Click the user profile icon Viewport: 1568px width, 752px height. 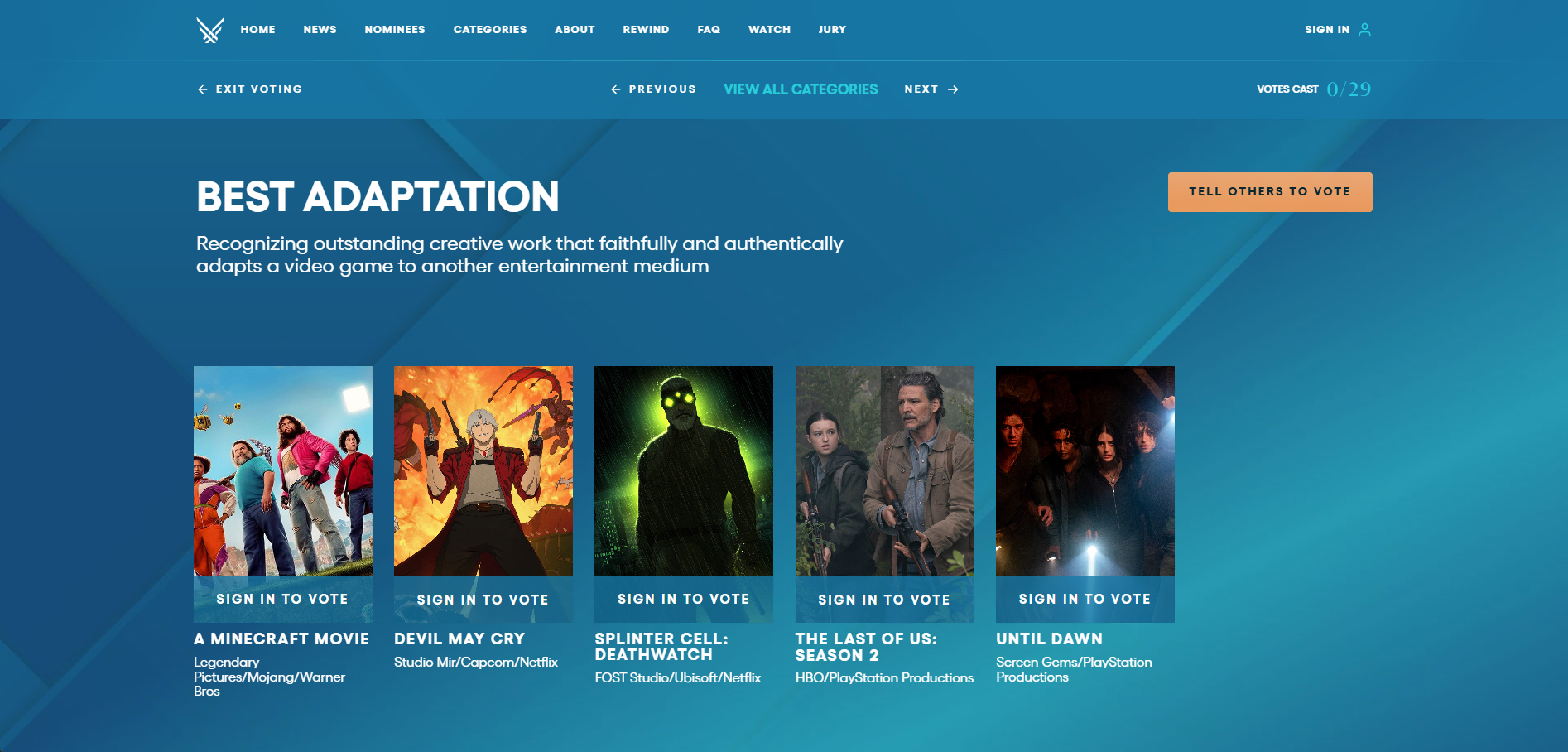point(1364,30)
